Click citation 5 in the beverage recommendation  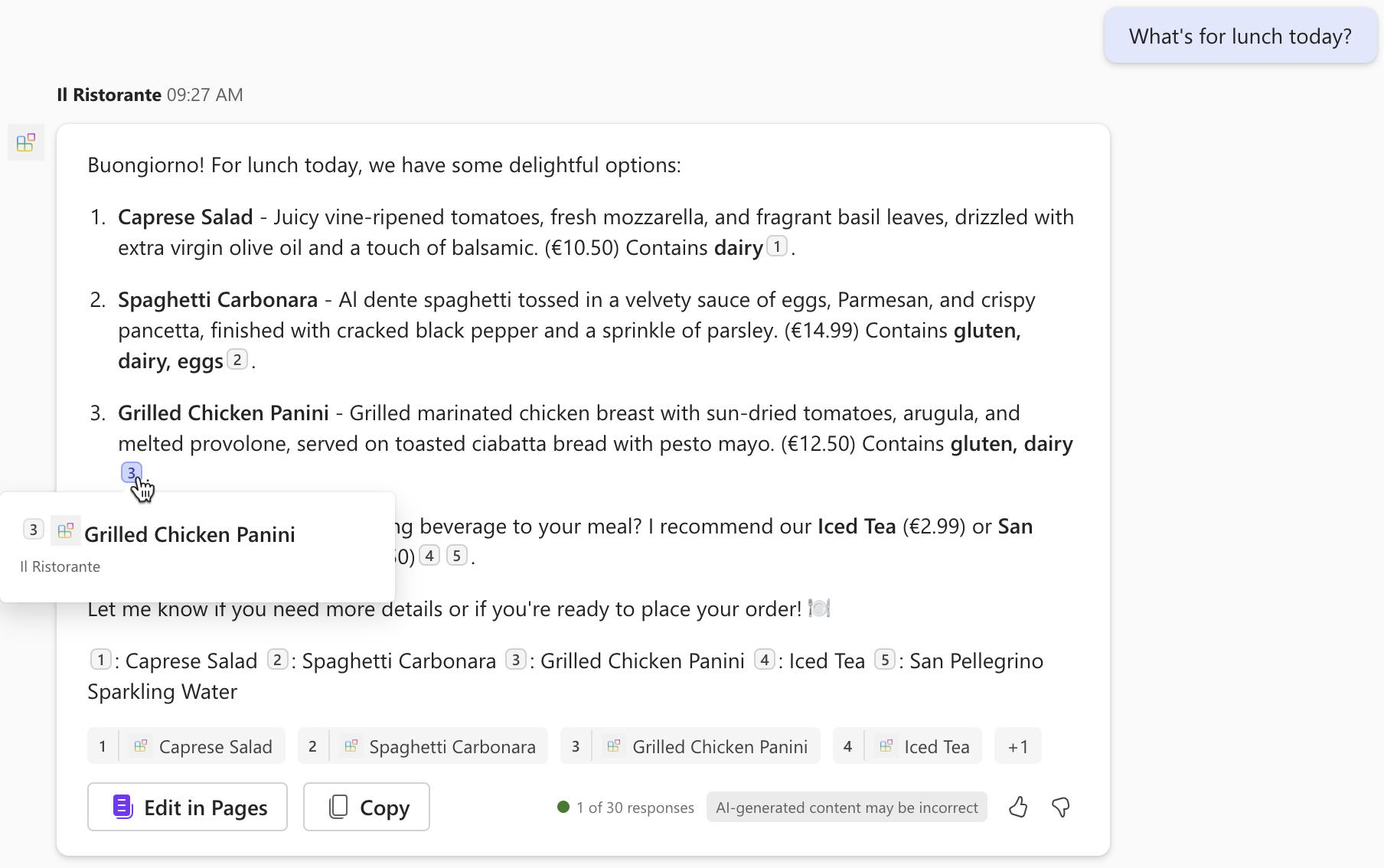coord(457,555)
